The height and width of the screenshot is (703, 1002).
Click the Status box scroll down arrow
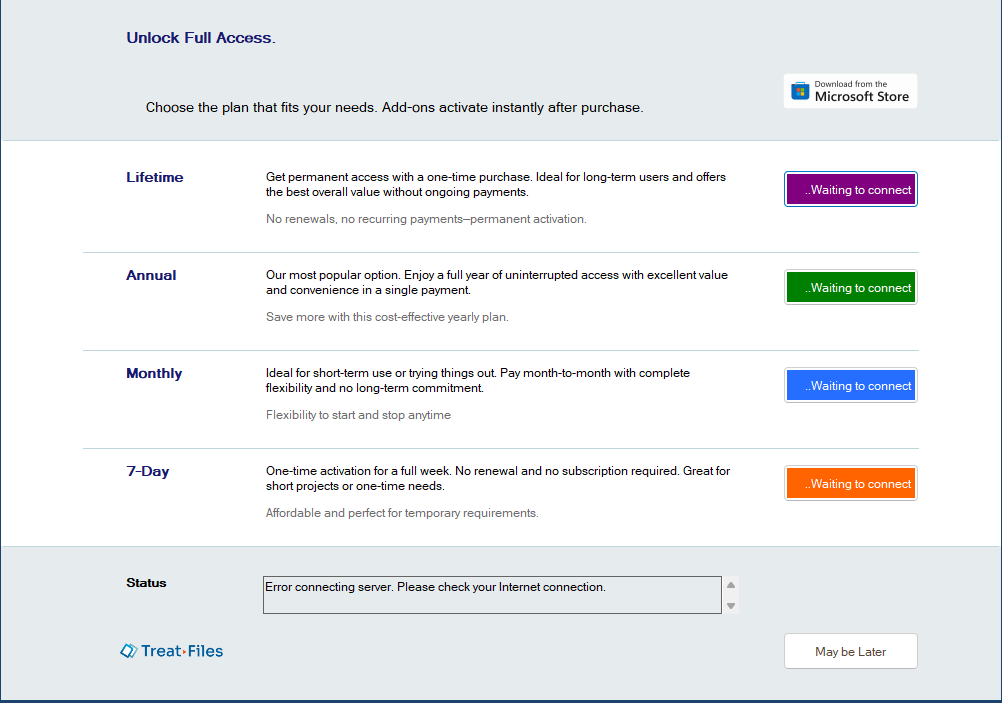click(731, 605)
